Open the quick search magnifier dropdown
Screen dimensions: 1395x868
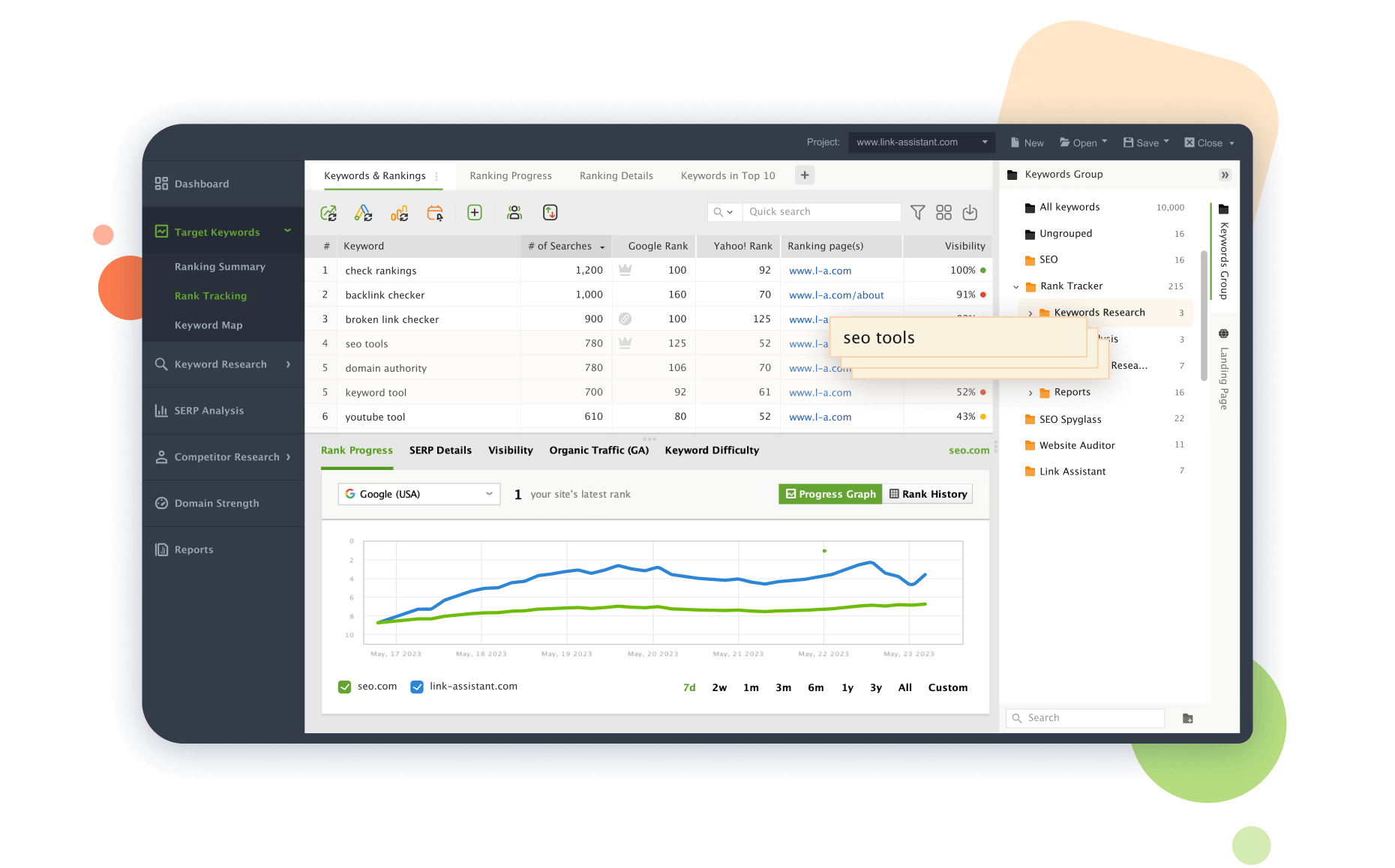[x=723, y=212]
